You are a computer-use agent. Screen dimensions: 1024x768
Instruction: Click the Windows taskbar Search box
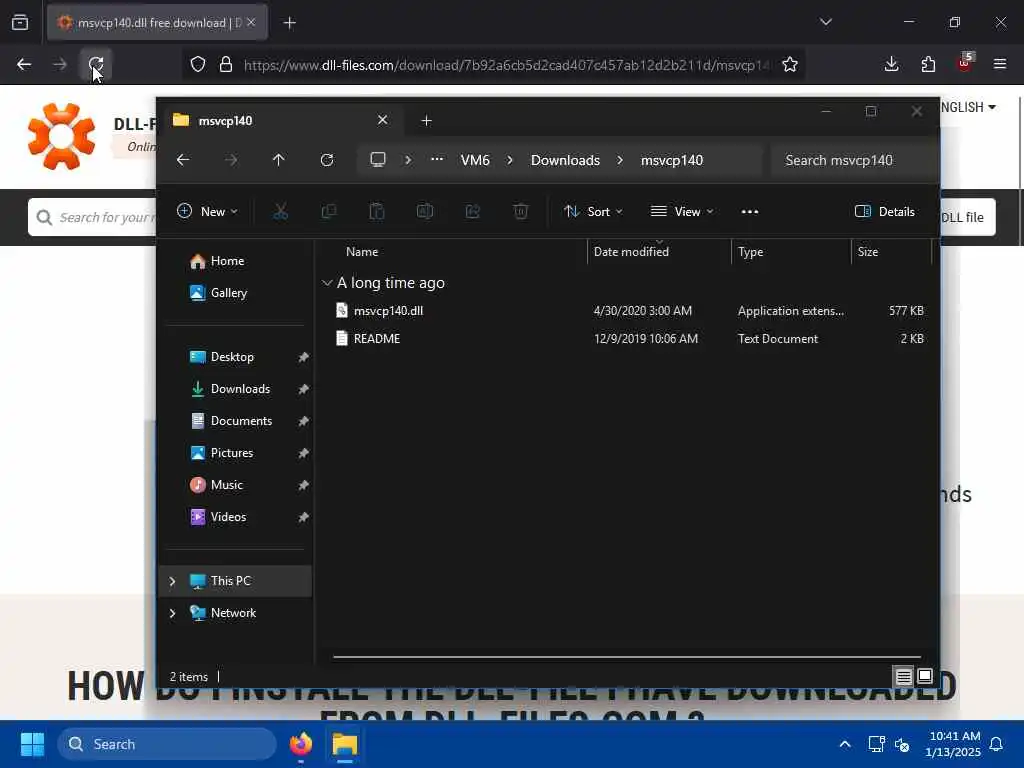pos(167,744)
